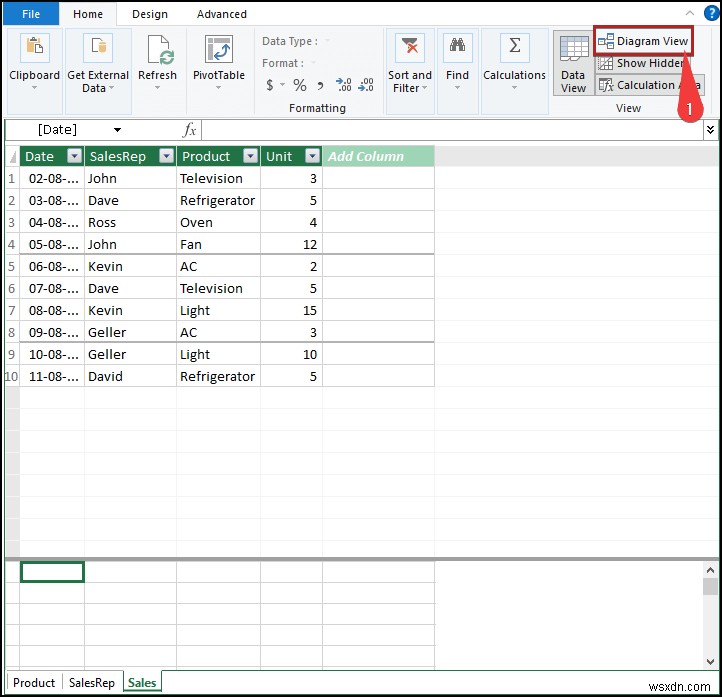This screenshot has width=722, height=697.
Task: Click the formula bar input field
Action: (x=452, y=130)
